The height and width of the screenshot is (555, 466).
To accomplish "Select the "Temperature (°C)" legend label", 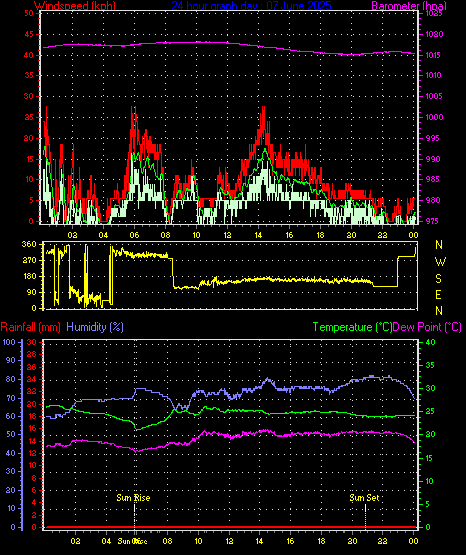I will pos(352,327).
